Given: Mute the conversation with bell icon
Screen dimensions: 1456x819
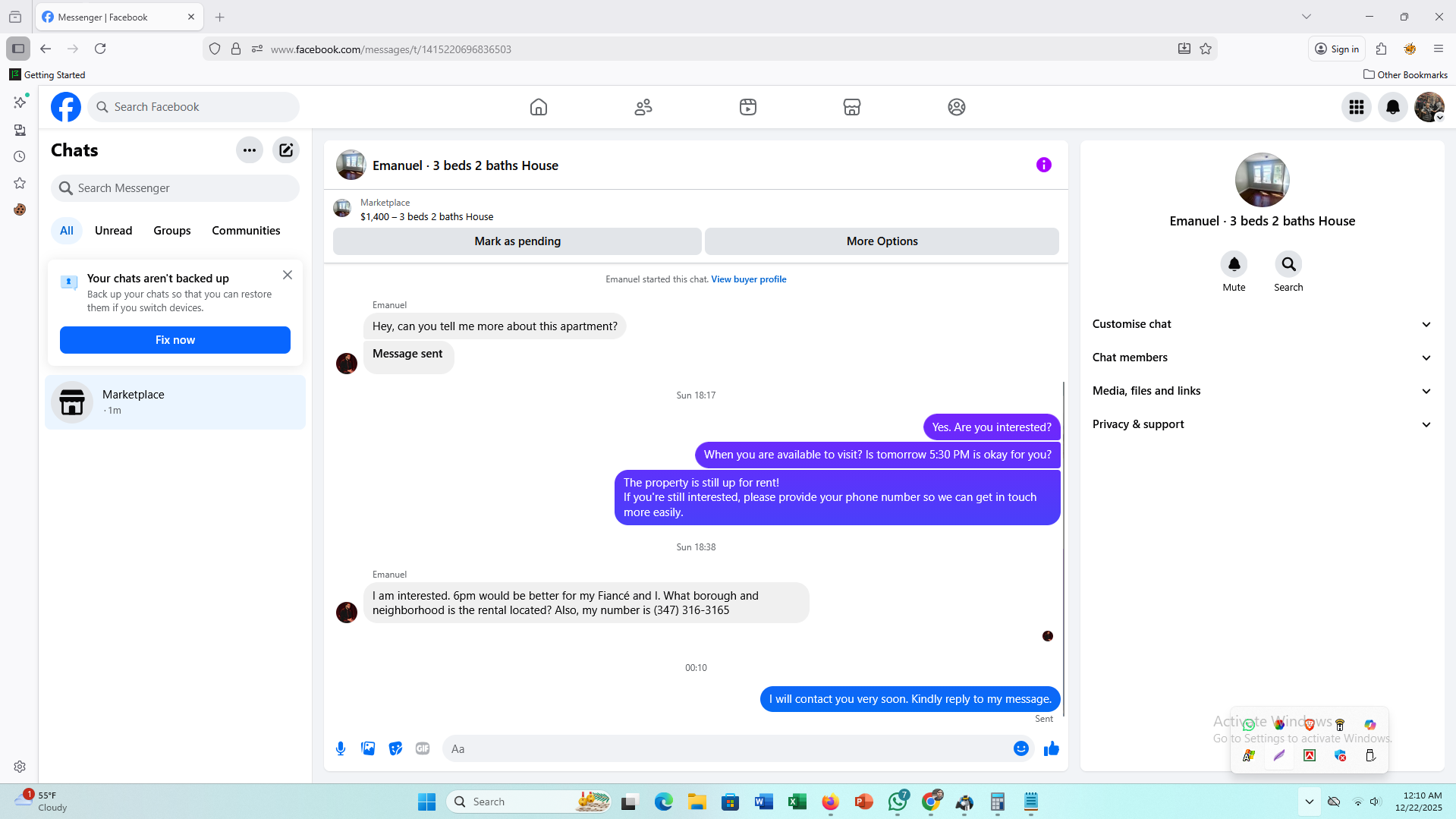Looking at the screenshot, I should click(1234, 264).
